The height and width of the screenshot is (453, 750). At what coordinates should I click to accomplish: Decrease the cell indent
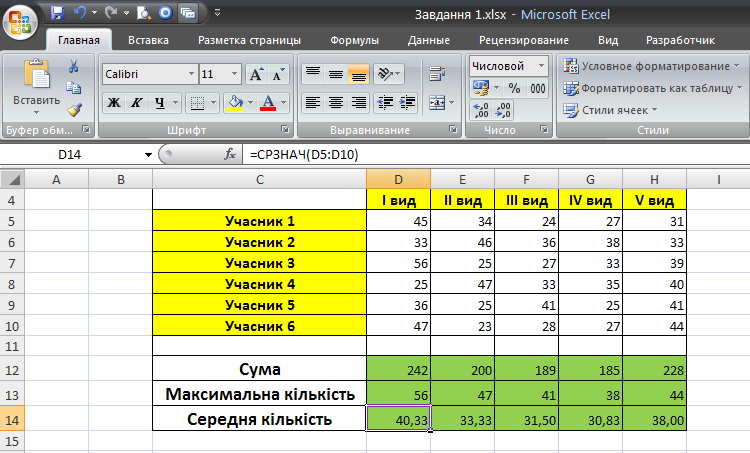(385, 102)
